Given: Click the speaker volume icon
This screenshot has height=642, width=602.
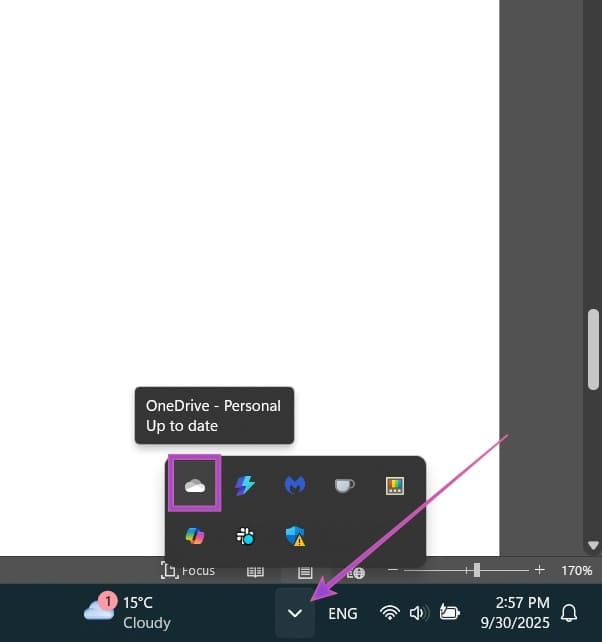Looking at the screenshot, I should click(x=418, y=613).
